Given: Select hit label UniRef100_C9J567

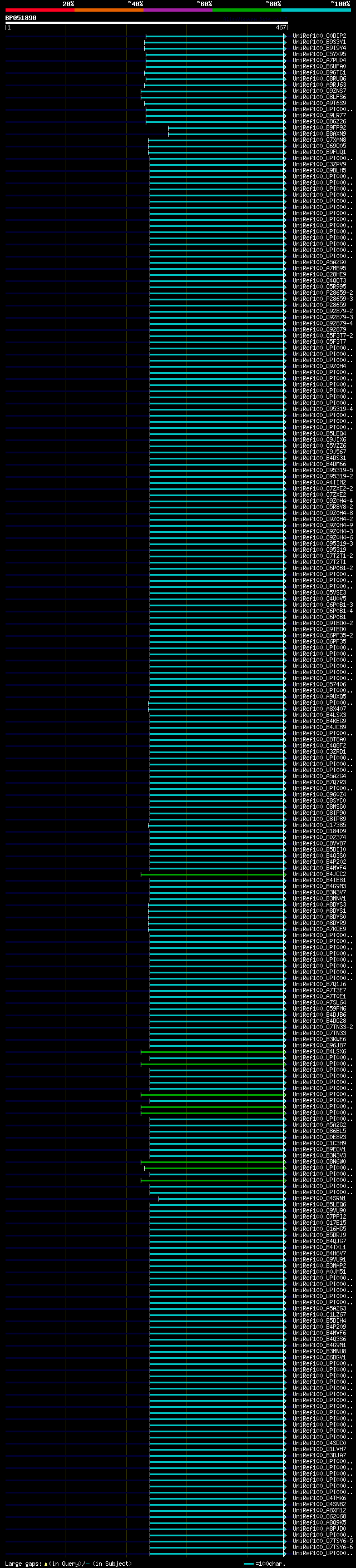Looking at the screenshot, I should click(x=319, y=452).
